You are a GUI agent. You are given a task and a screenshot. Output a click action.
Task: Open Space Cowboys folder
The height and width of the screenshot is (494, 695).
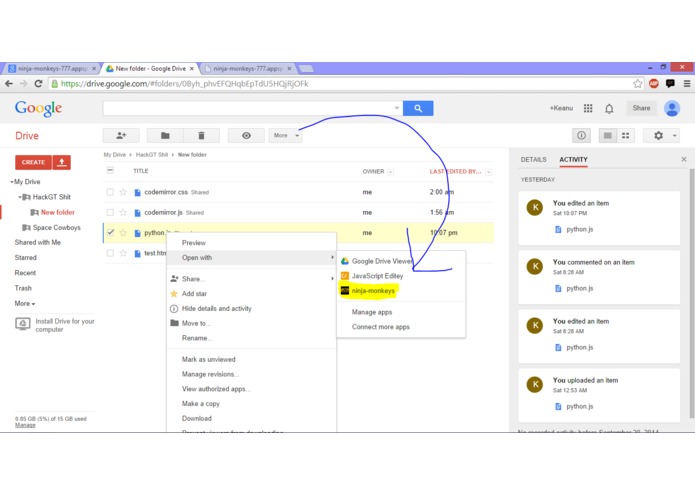[x=56, y=227]
